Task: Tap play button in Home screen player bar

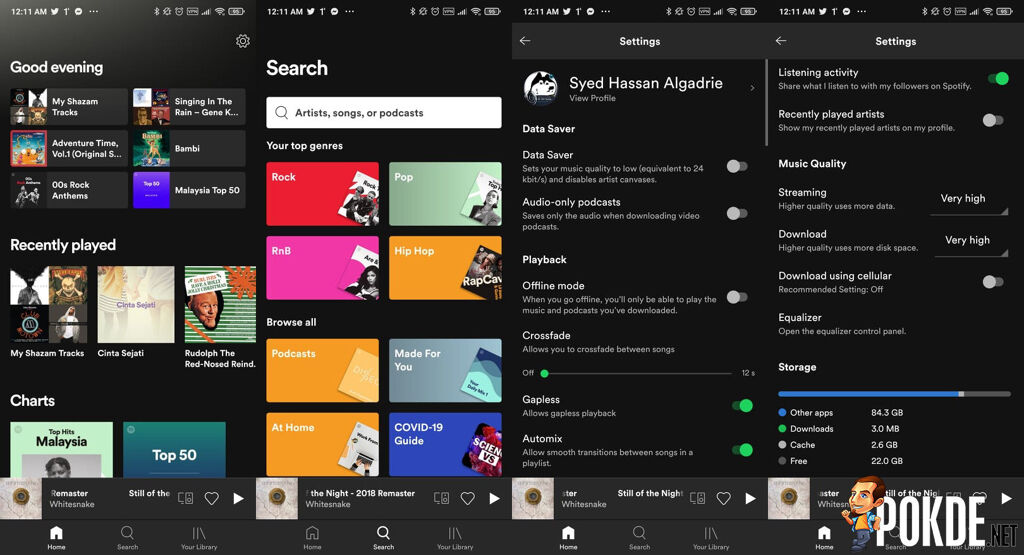Action: pyautogui.click(x=238, y=498)
